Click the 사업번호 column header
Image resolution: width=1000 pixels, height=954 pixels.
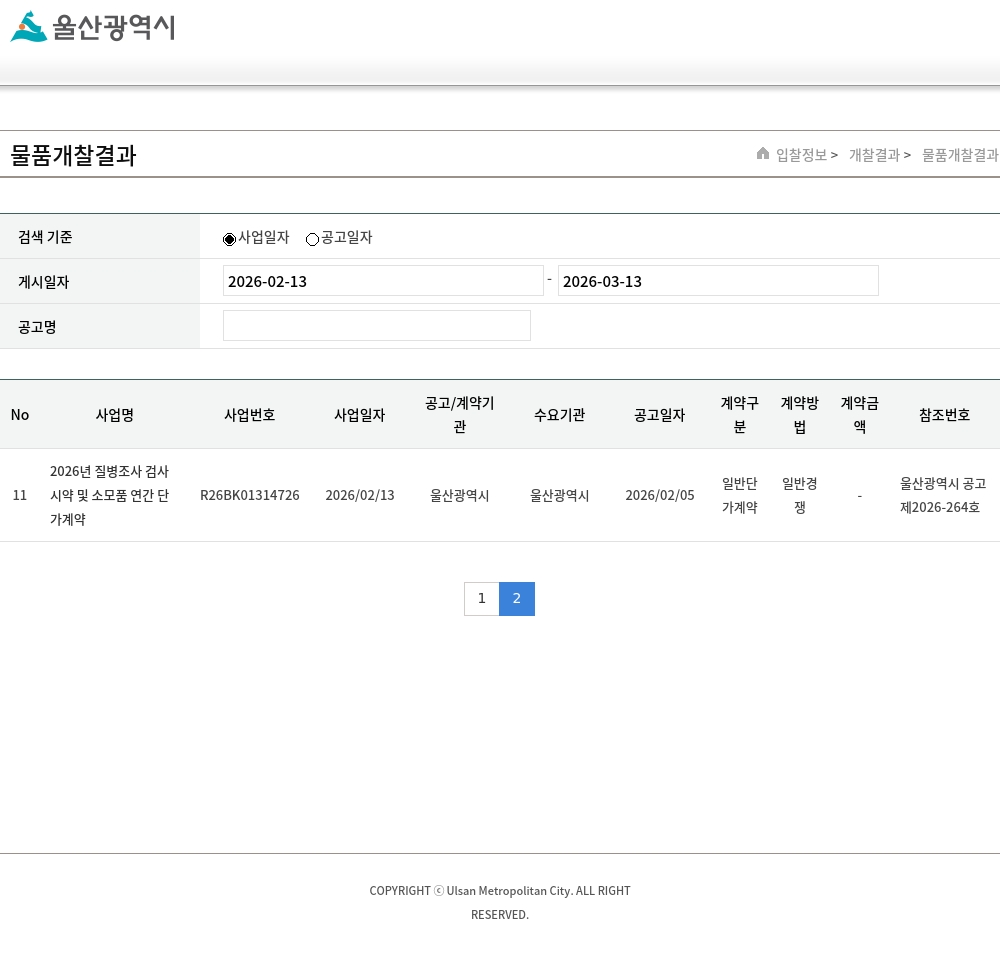coord(249,415)
